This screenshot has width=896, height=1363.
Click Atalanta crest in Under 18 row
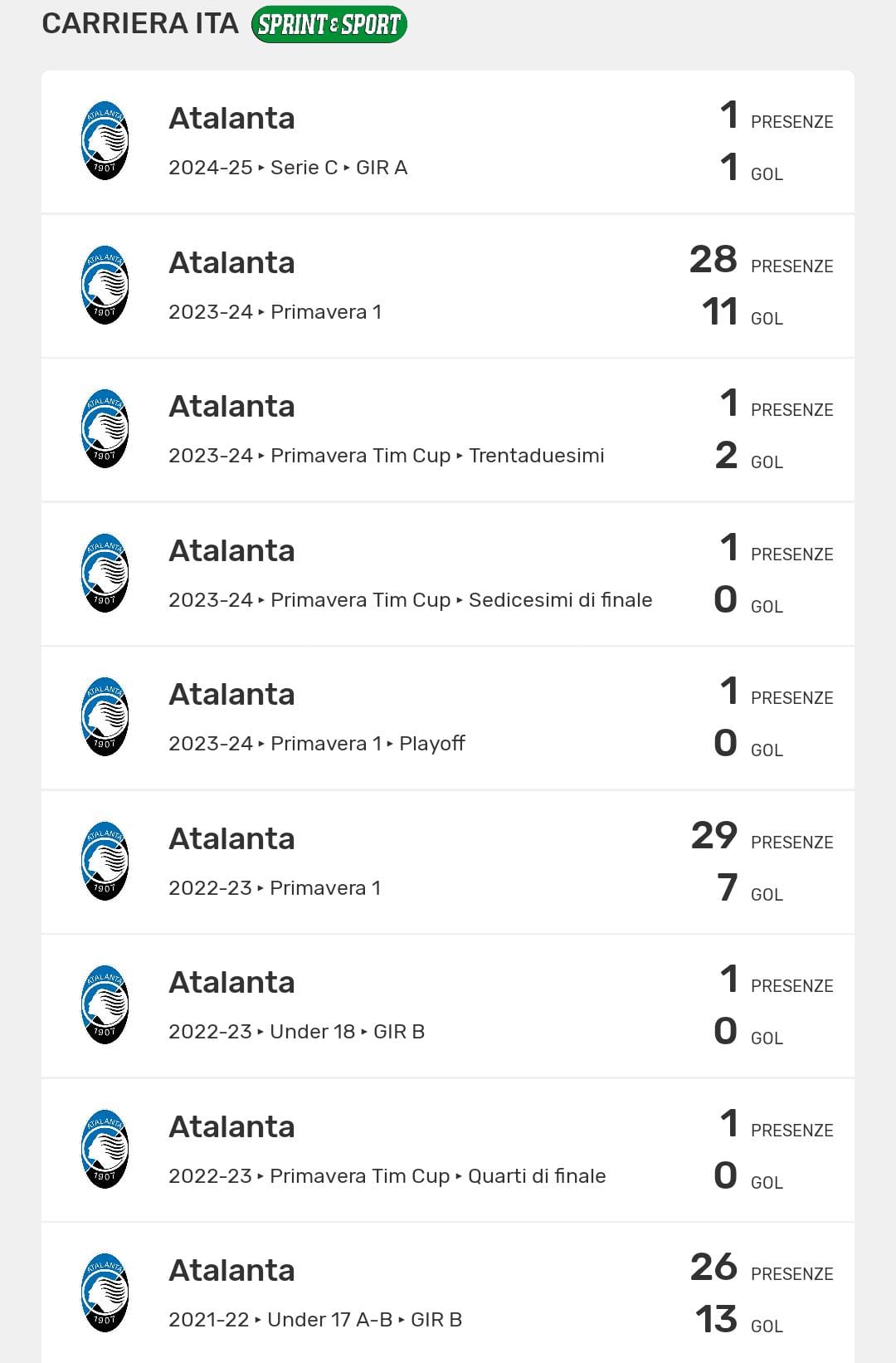105,1005
